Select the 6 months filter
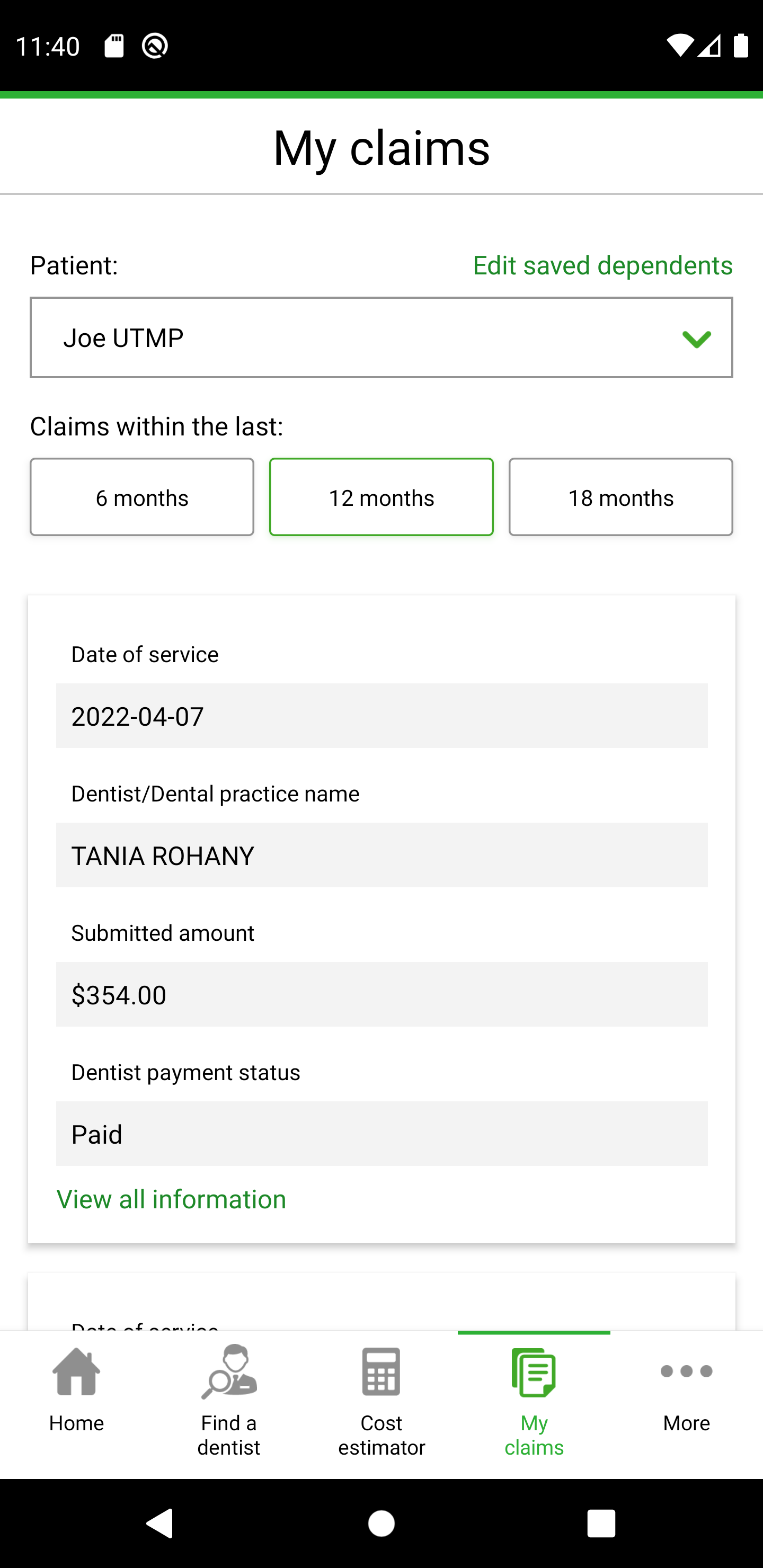The height and width of the screenshot is (1568, 763). click(142, 497)
